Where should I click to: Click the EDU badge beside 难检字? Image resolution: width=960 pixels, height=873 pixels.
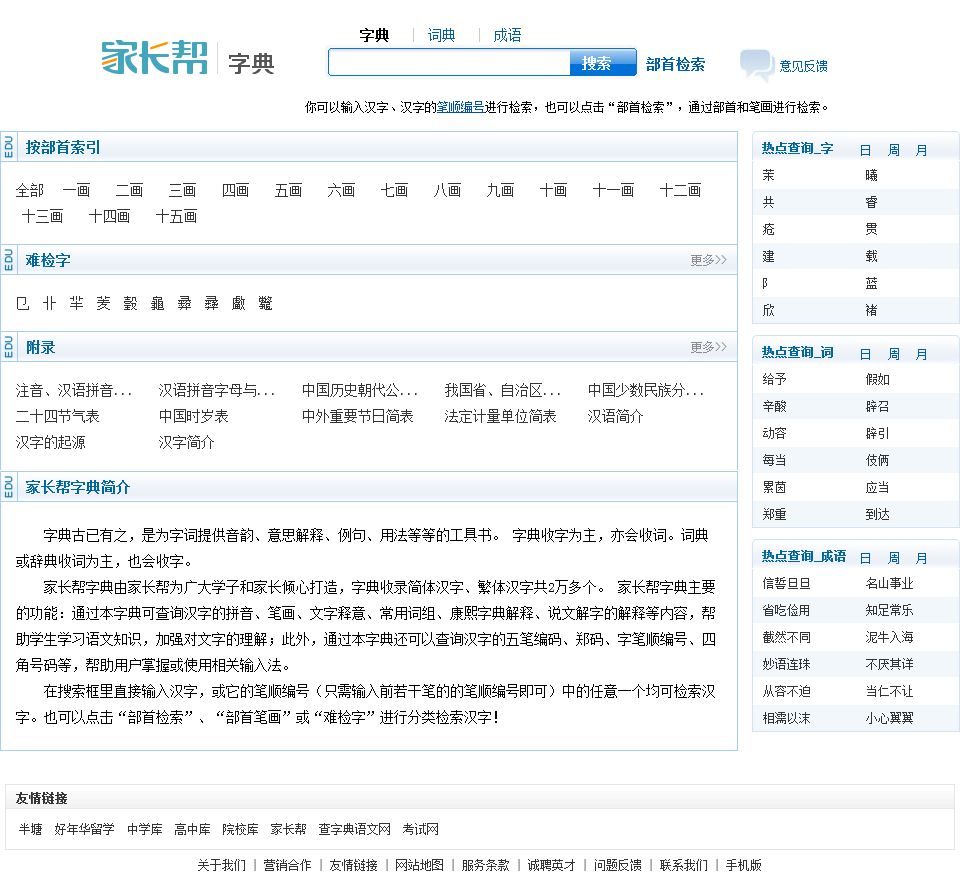pyautogui.click(x=9, y=260)
